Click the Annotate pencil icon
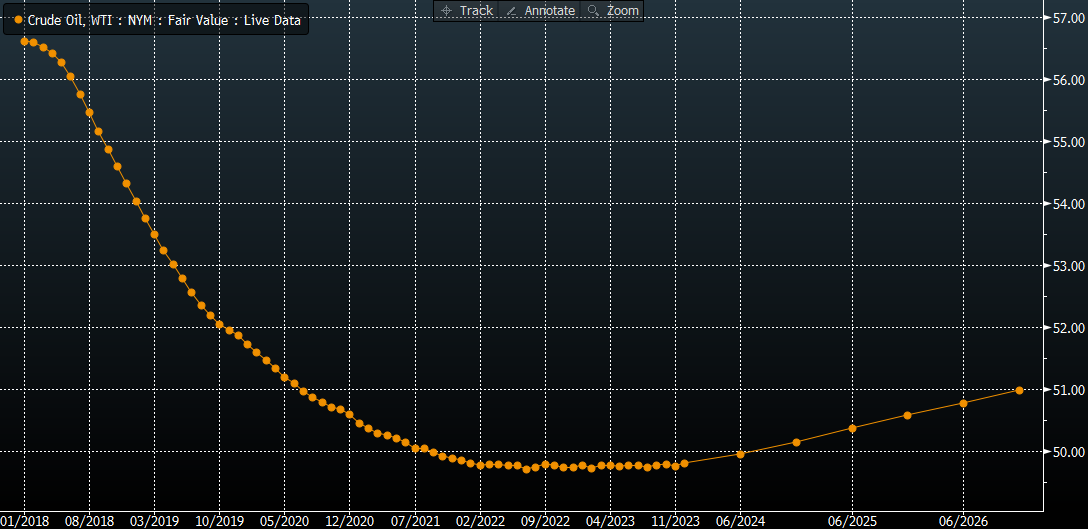Viewport: 1088px width, 529px height. coord(512,10)
